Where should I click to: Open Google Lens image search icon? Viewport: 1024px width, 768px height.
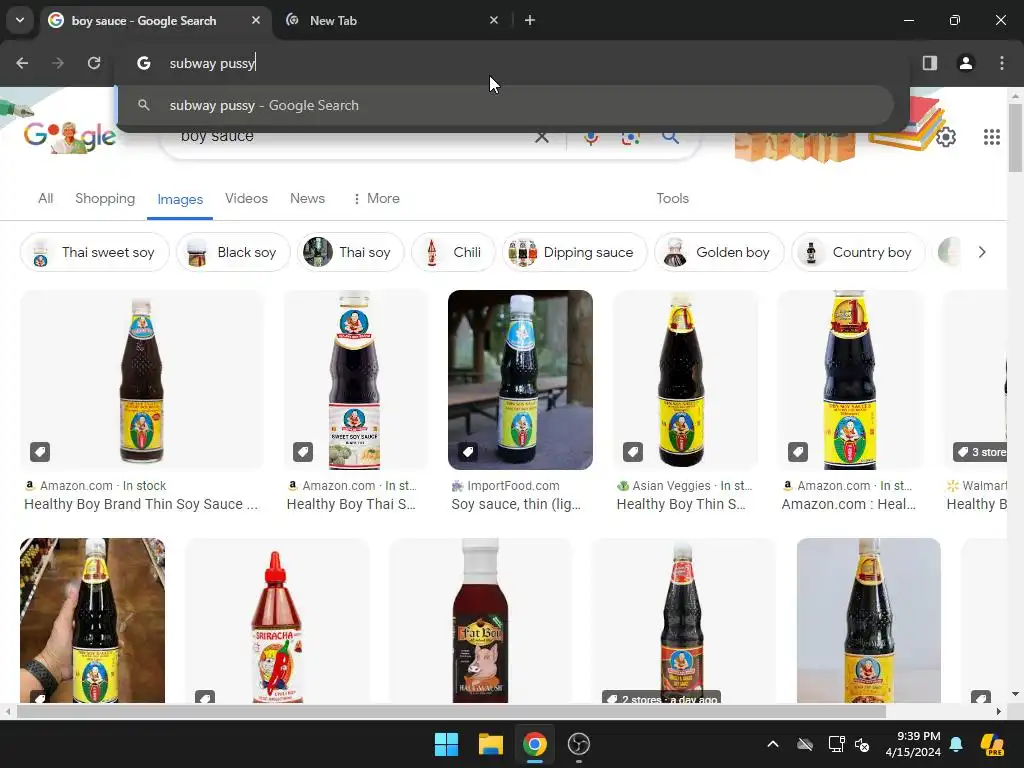[630, 138]
